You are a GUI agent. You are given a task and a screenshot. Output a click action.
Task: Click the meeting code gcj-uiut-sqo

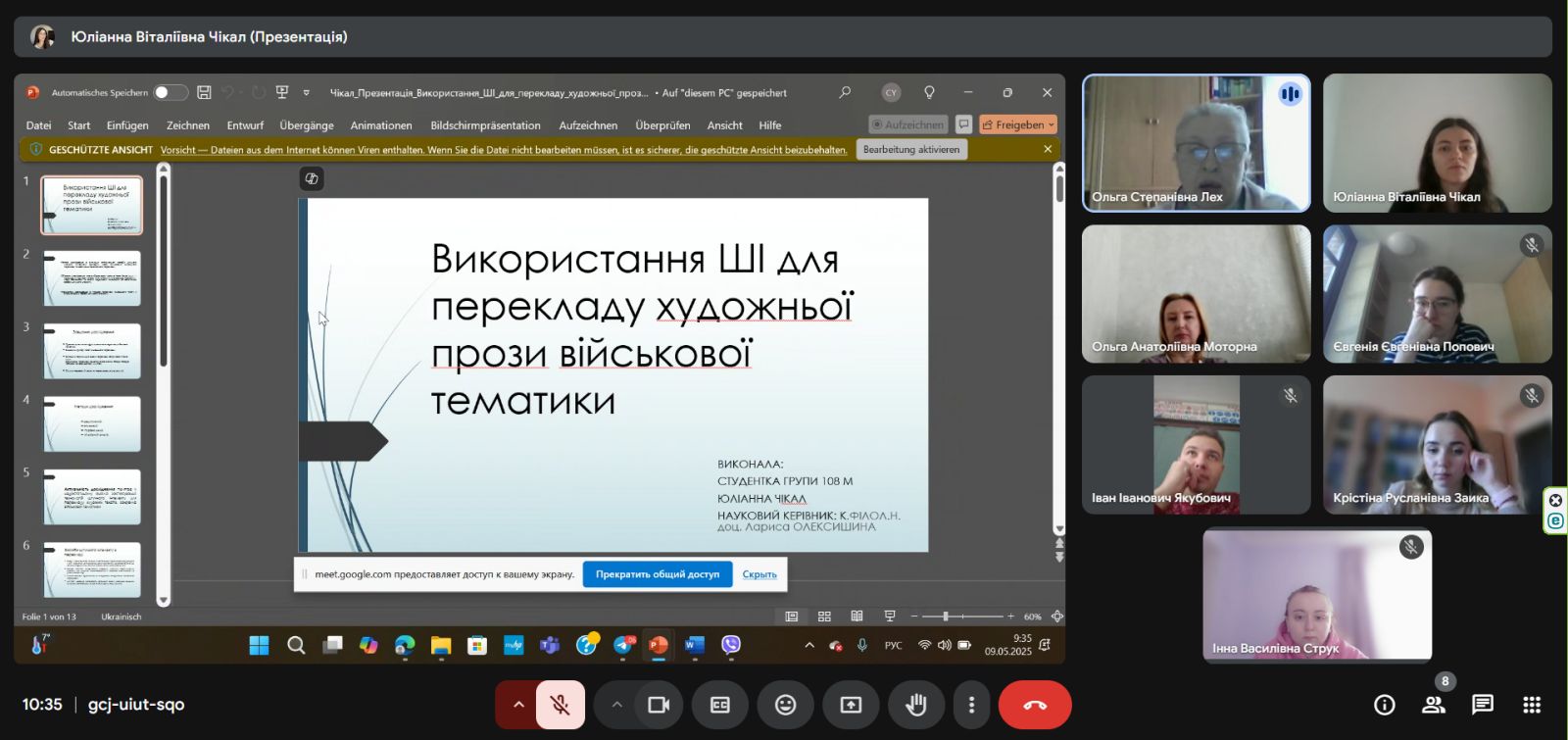pos(136,704)
